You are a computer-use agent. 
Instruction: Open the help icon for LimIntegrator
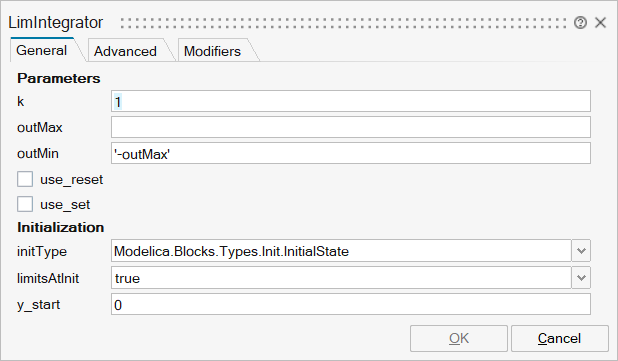click(580, 23)
